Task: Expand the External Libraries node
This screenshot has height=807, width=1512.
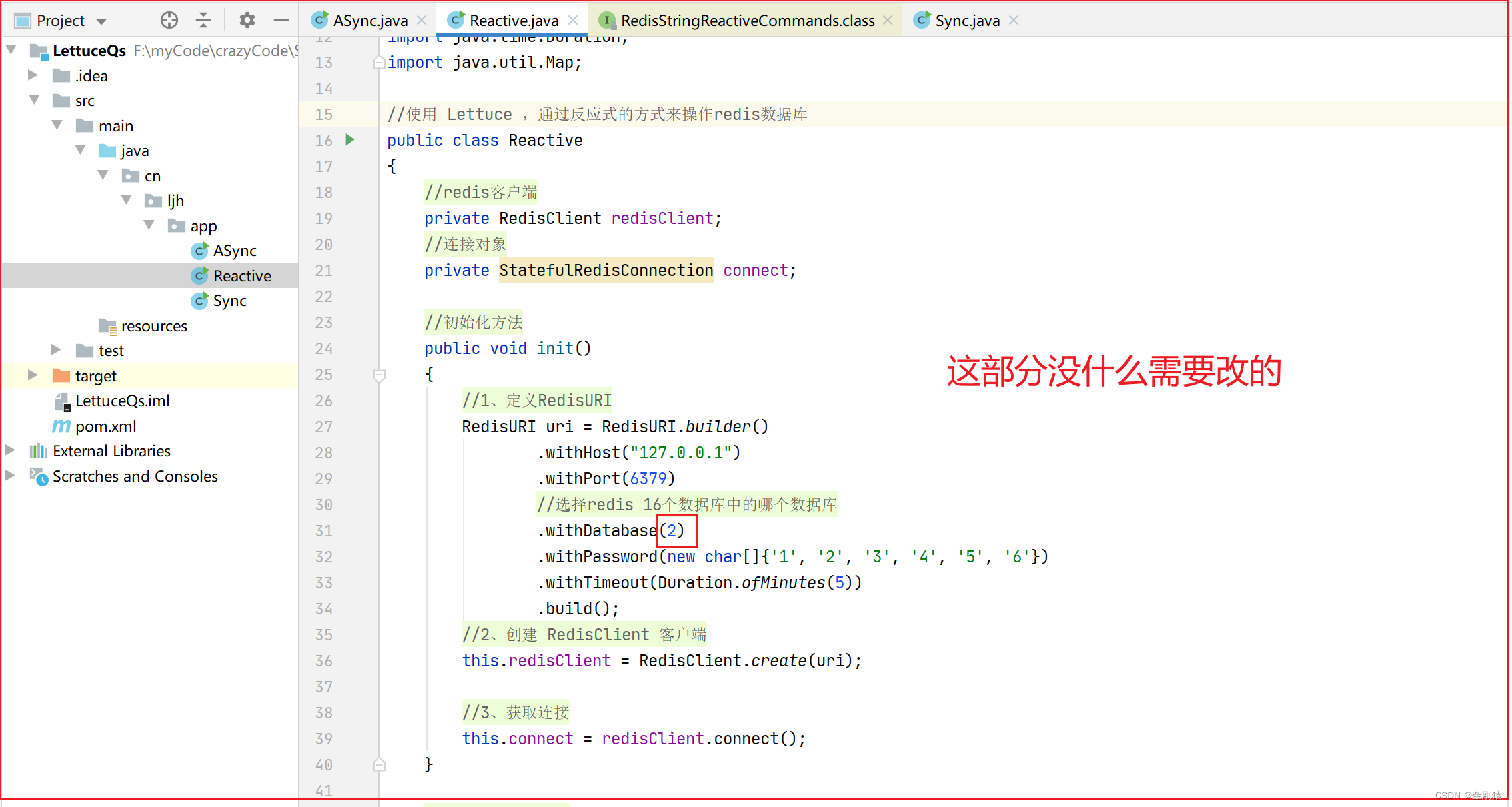Action: point(13,451)
